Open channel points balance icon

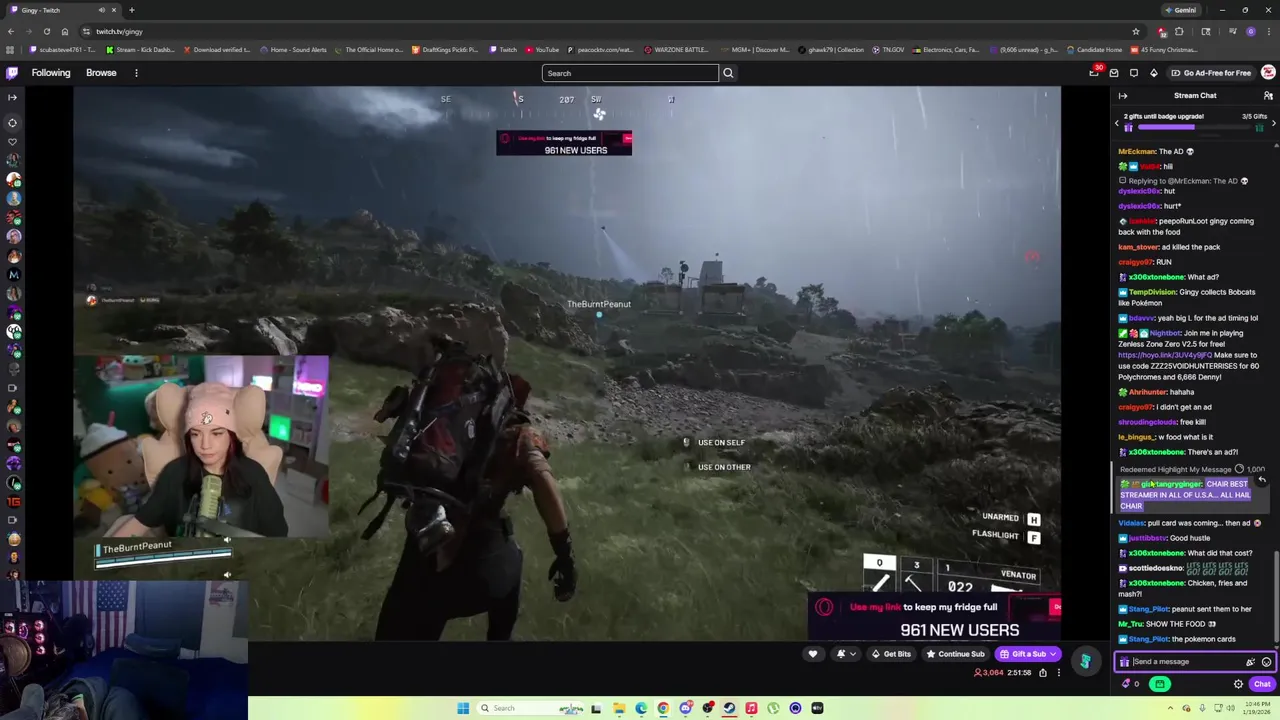click(1130, 684)
